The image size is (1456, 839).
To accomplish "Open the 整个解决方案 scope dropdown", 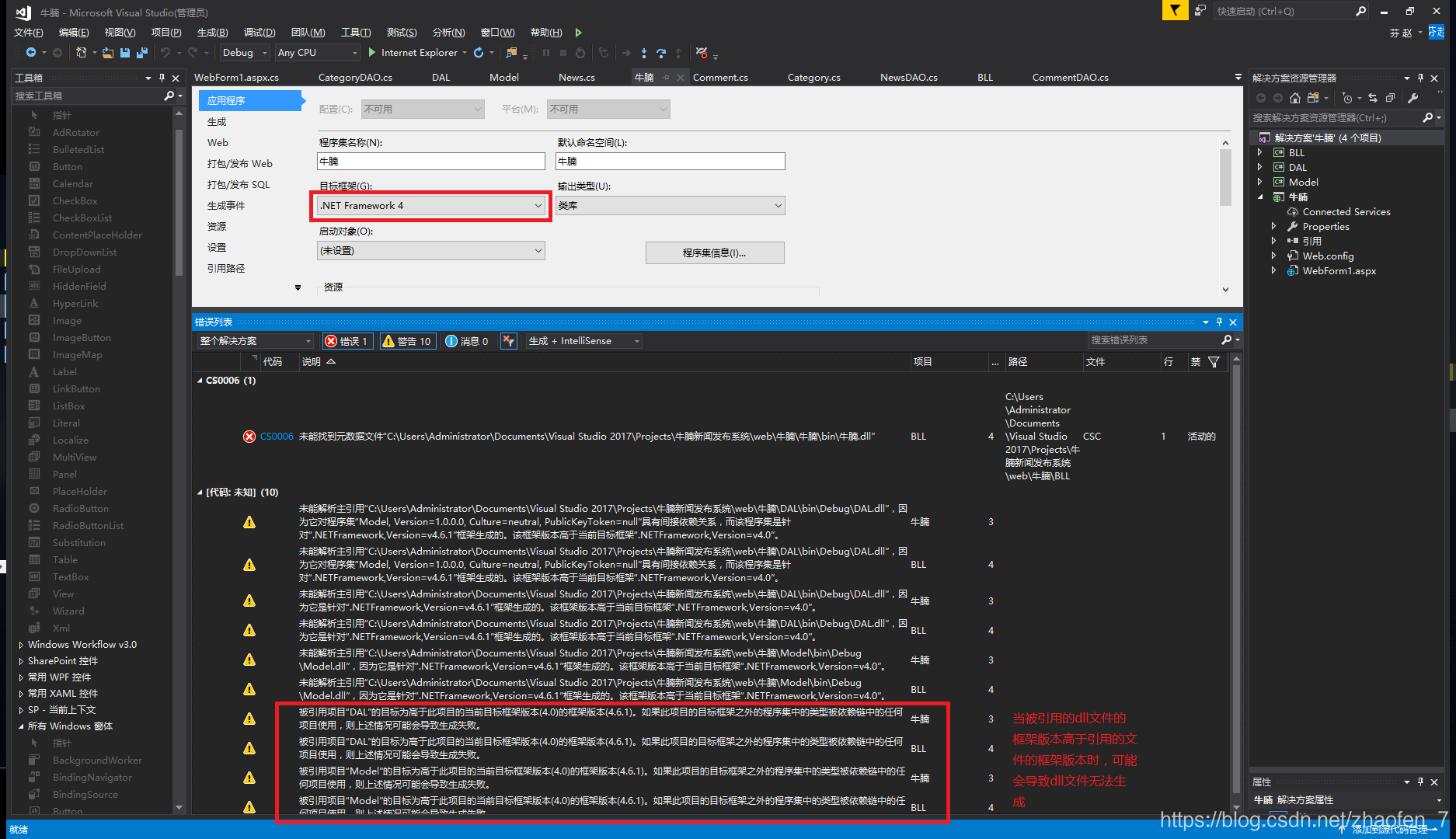I will tap(255, 341).
